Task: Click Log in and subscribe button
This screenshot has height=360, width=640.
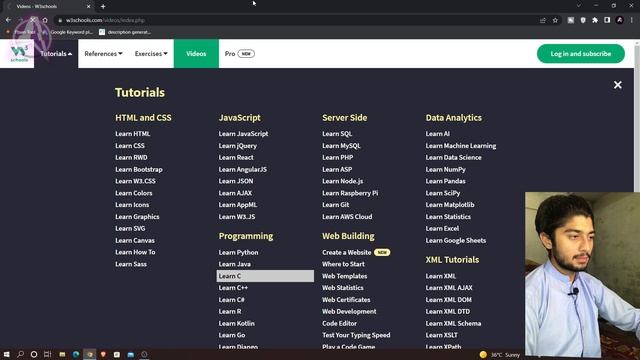Action: pyautogui.click(x=580, y=53)
